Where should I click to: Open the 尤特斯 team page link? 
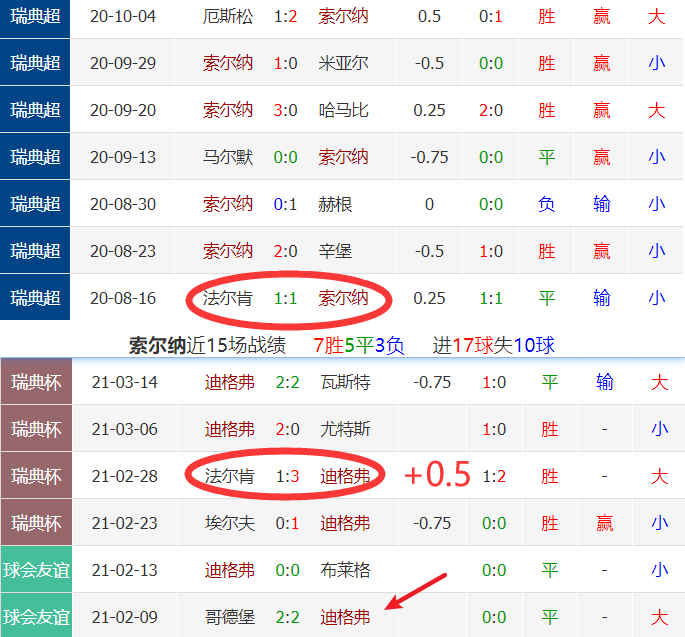(345, 429)
